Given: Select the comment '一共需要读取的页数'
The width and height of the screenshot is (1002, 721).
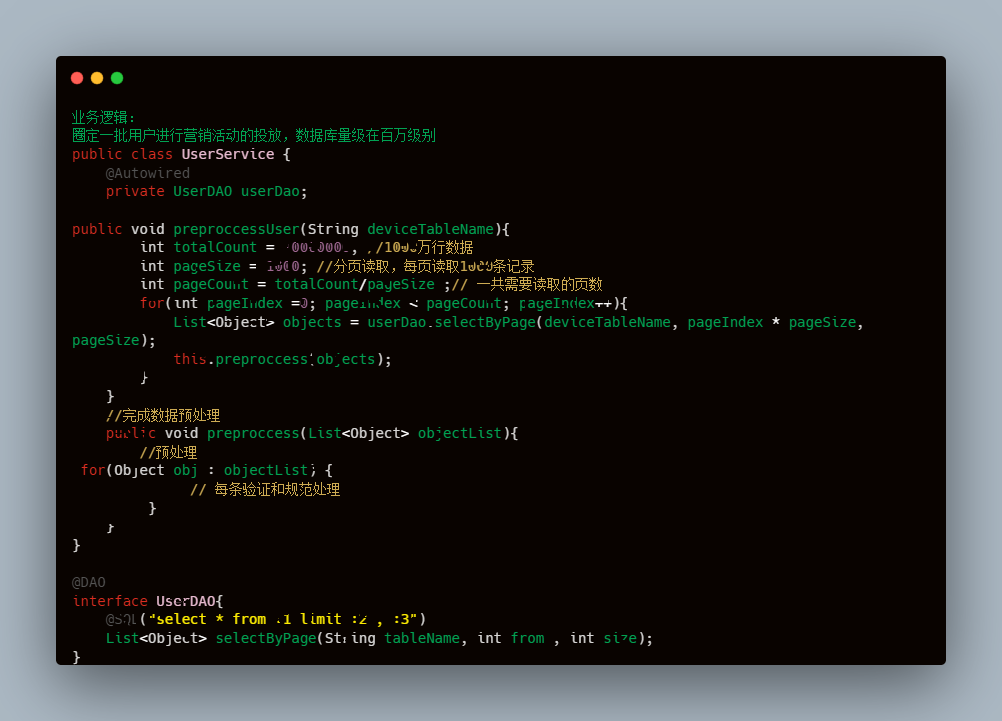Looking at the screenshot, I should pos(539,284).
